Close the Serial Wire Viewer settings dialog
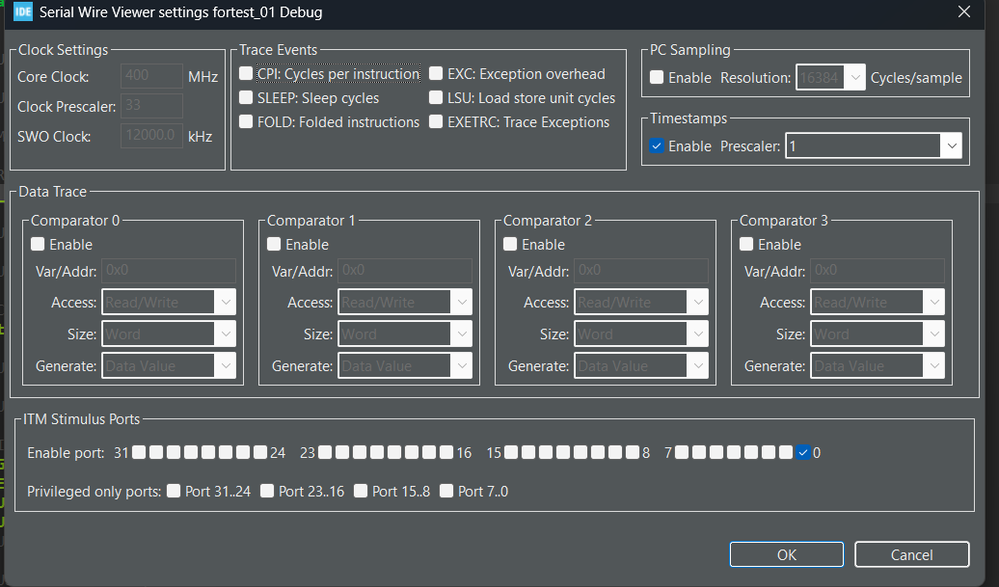999x587 pixels. pos(964,12)
